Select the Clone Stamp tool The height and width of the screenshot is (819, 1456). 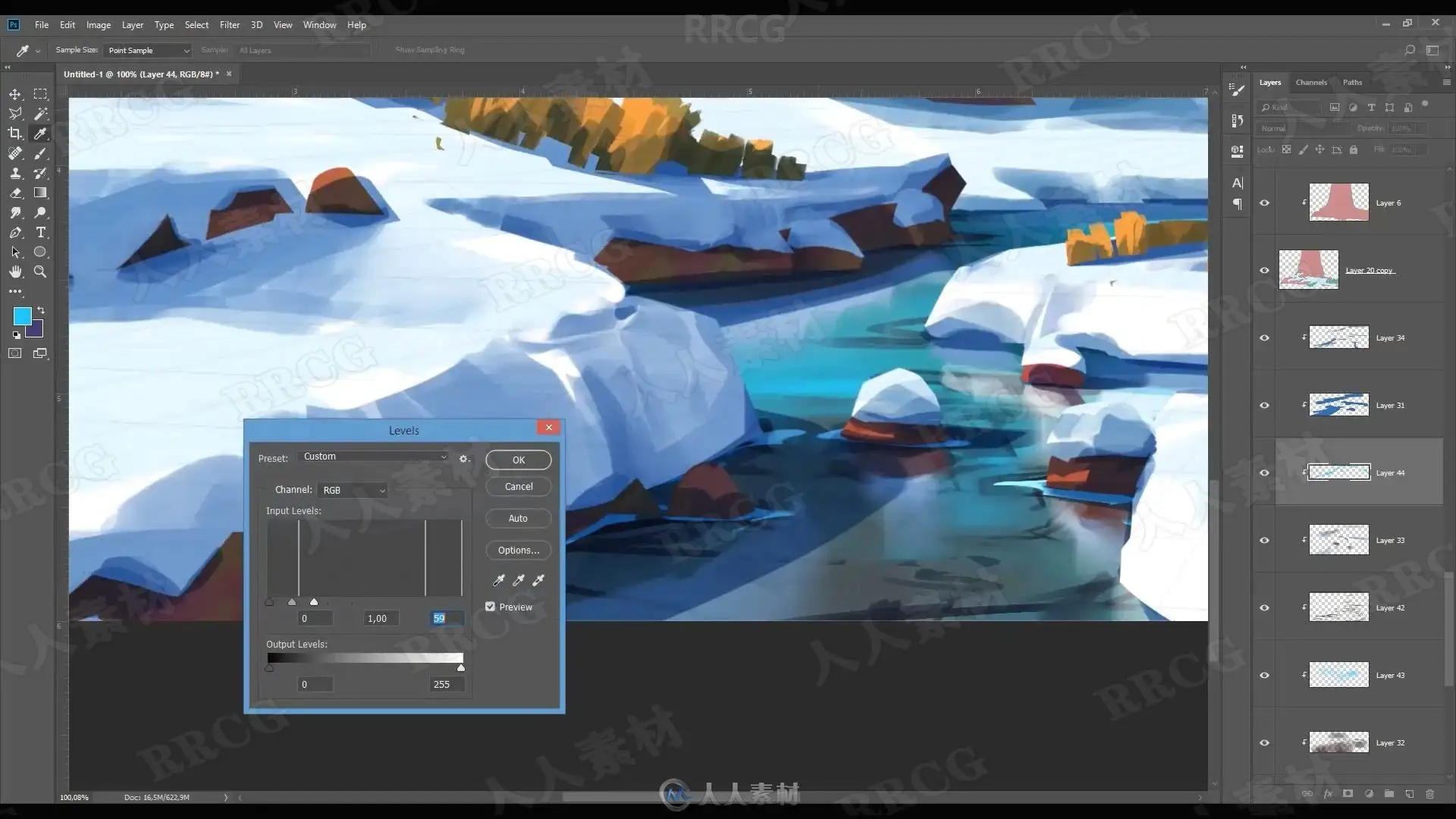[14, 173]
